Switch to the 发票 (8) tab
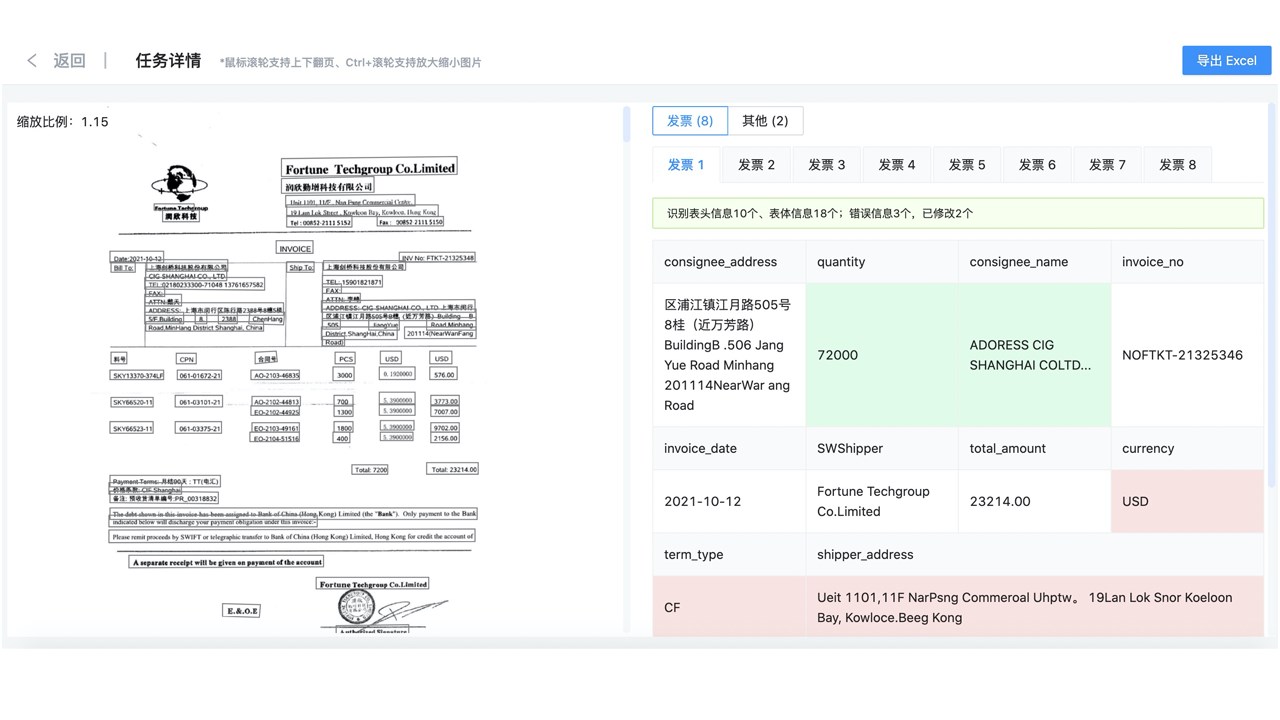The image size is (1280, 720). (x=690, y=121)
